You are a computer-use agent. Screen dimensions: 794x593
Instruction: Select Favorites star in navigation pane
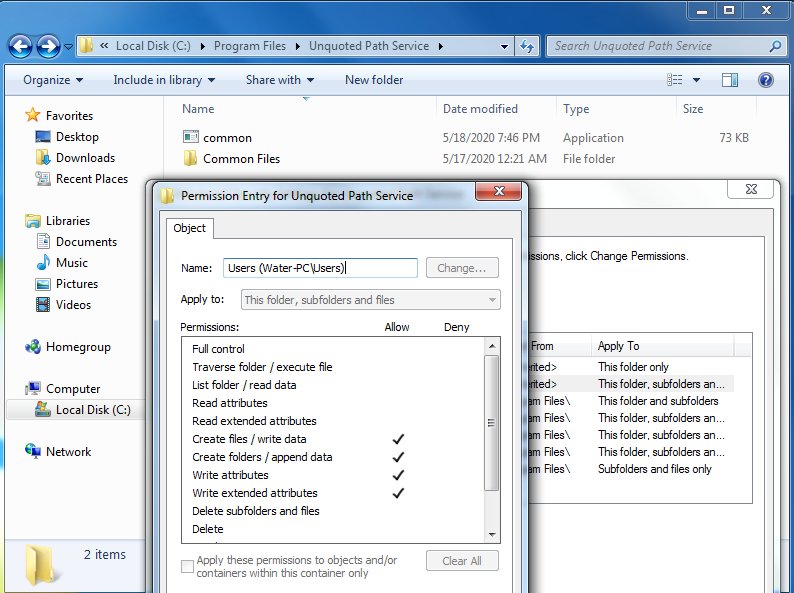click(x=32, y=115)
